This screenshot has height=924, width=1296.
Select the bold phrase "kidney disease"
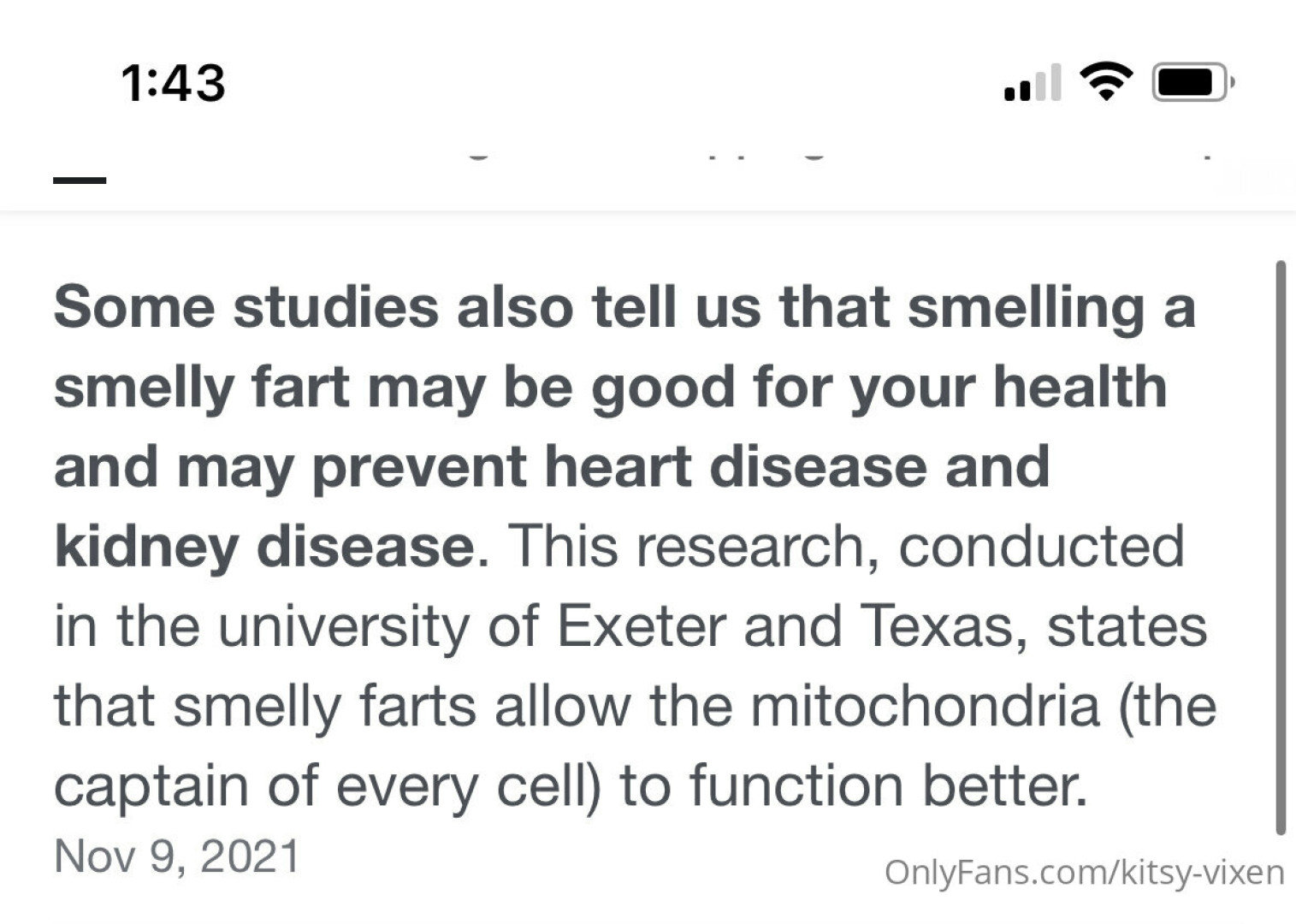264,547
